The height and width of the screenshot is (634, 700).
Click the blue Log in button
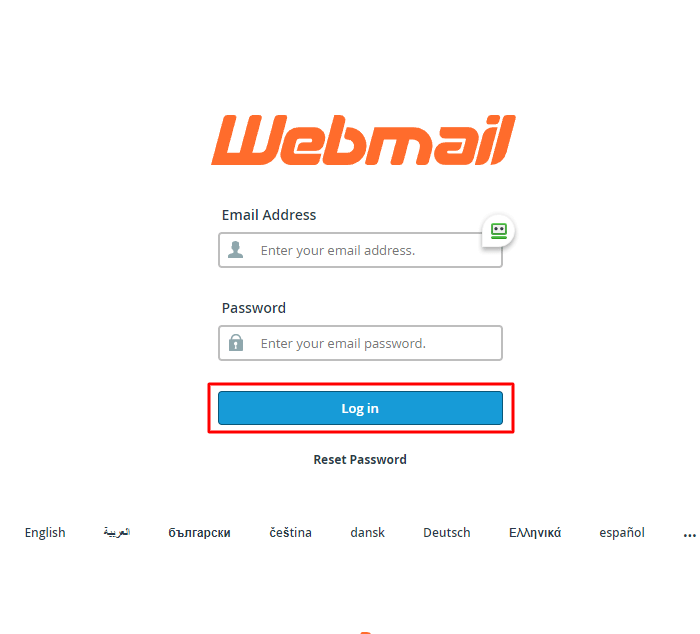point(360,408)
